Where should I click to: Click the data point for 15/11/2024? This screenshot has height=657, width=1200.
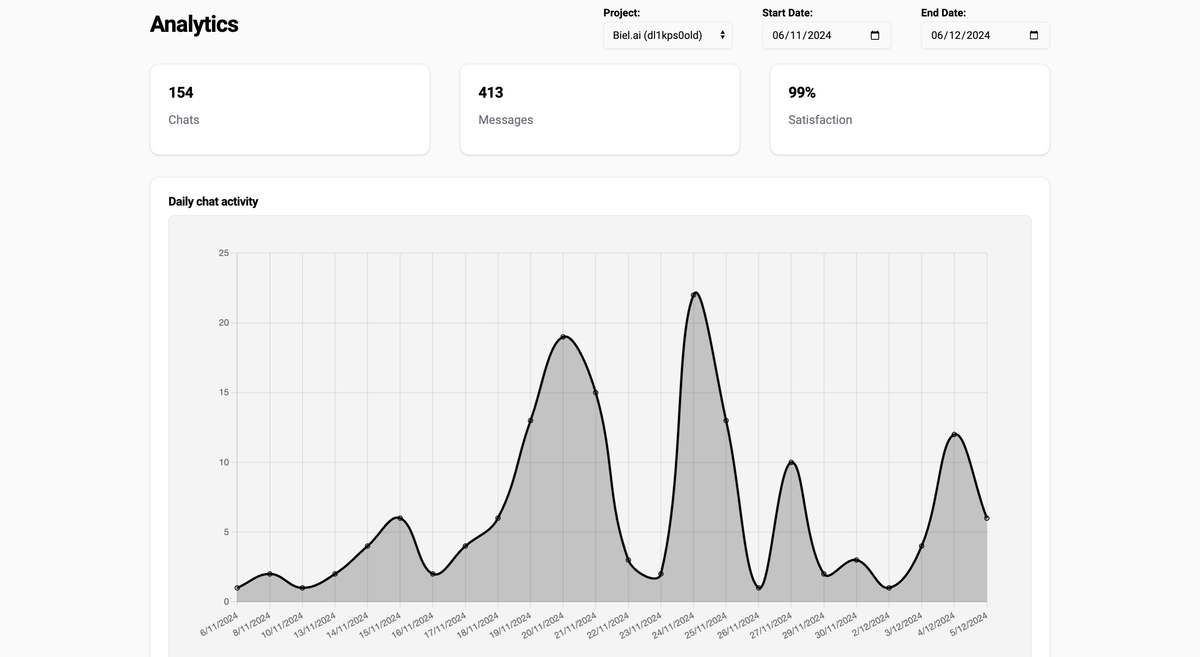(x=400, y=518)
